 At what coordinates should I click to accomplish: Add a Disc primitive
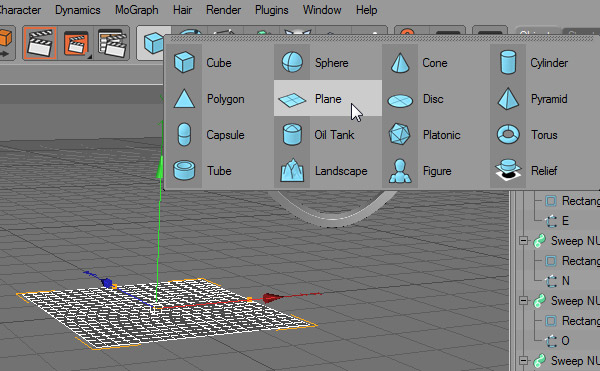point(436,98)
